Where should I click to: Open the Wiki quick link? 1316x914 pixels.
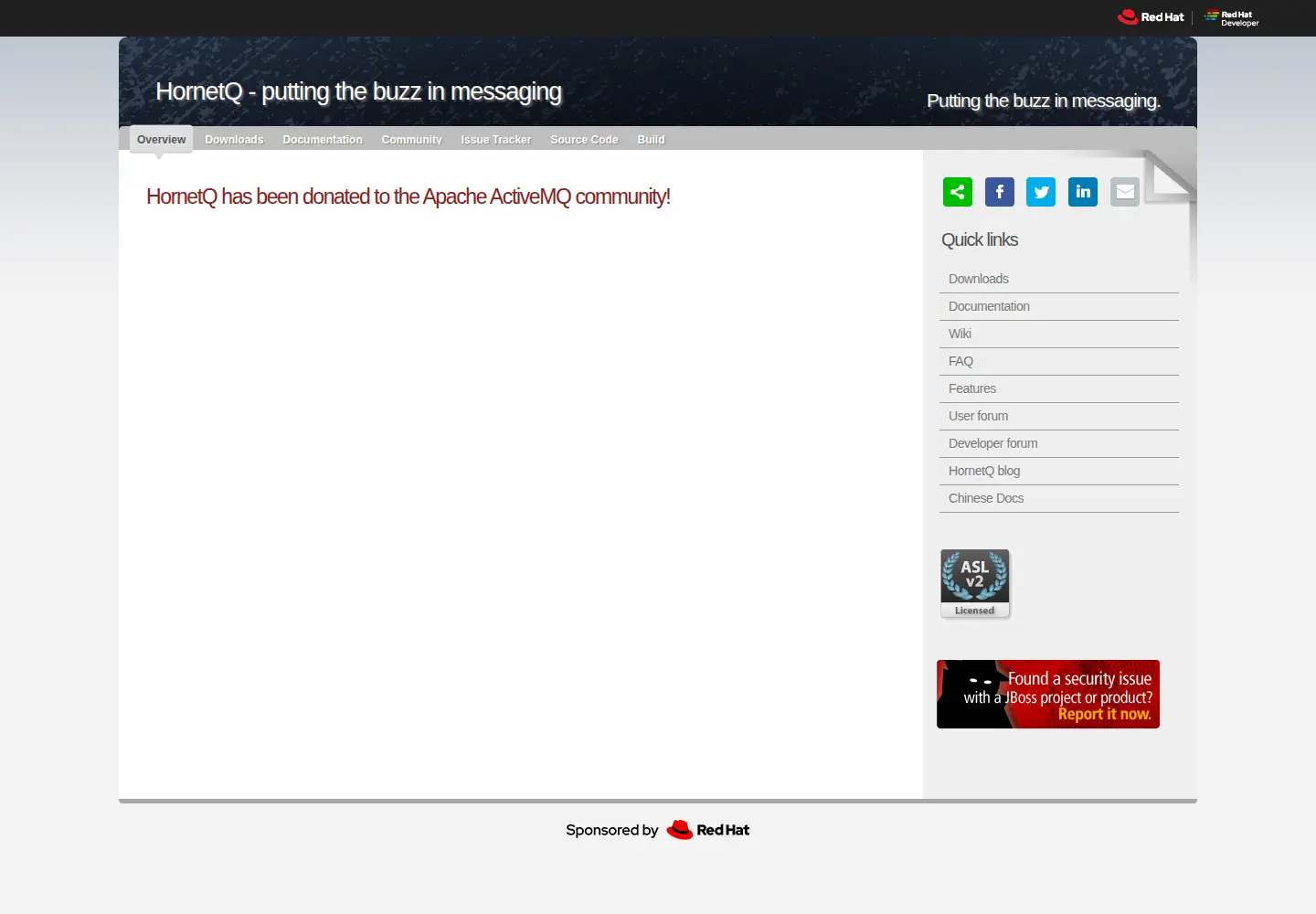(1059, 334)
